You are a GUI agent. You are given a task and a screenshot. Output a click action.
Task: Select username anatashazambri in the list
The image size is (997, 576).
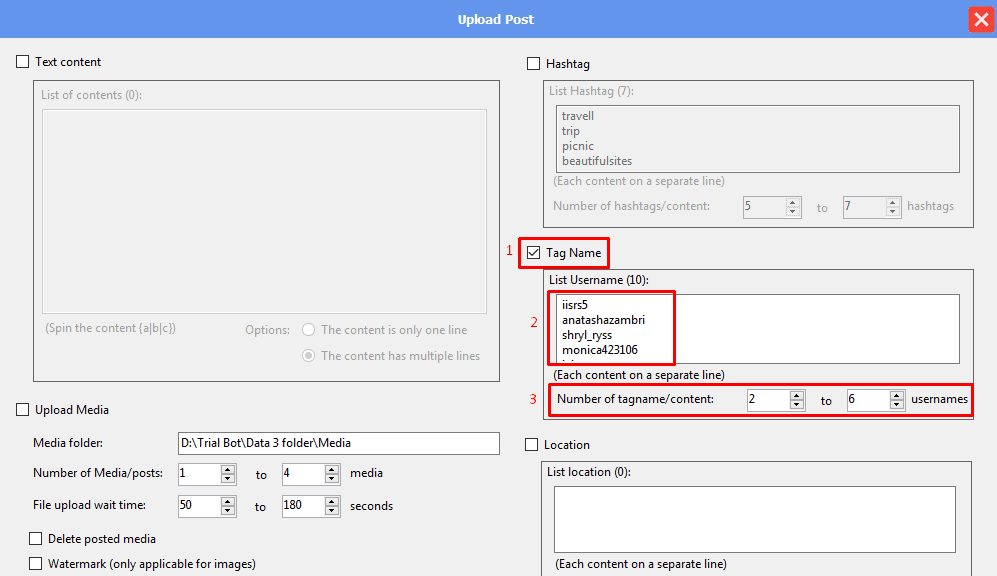pyautogui.click(x=603, y=320)
